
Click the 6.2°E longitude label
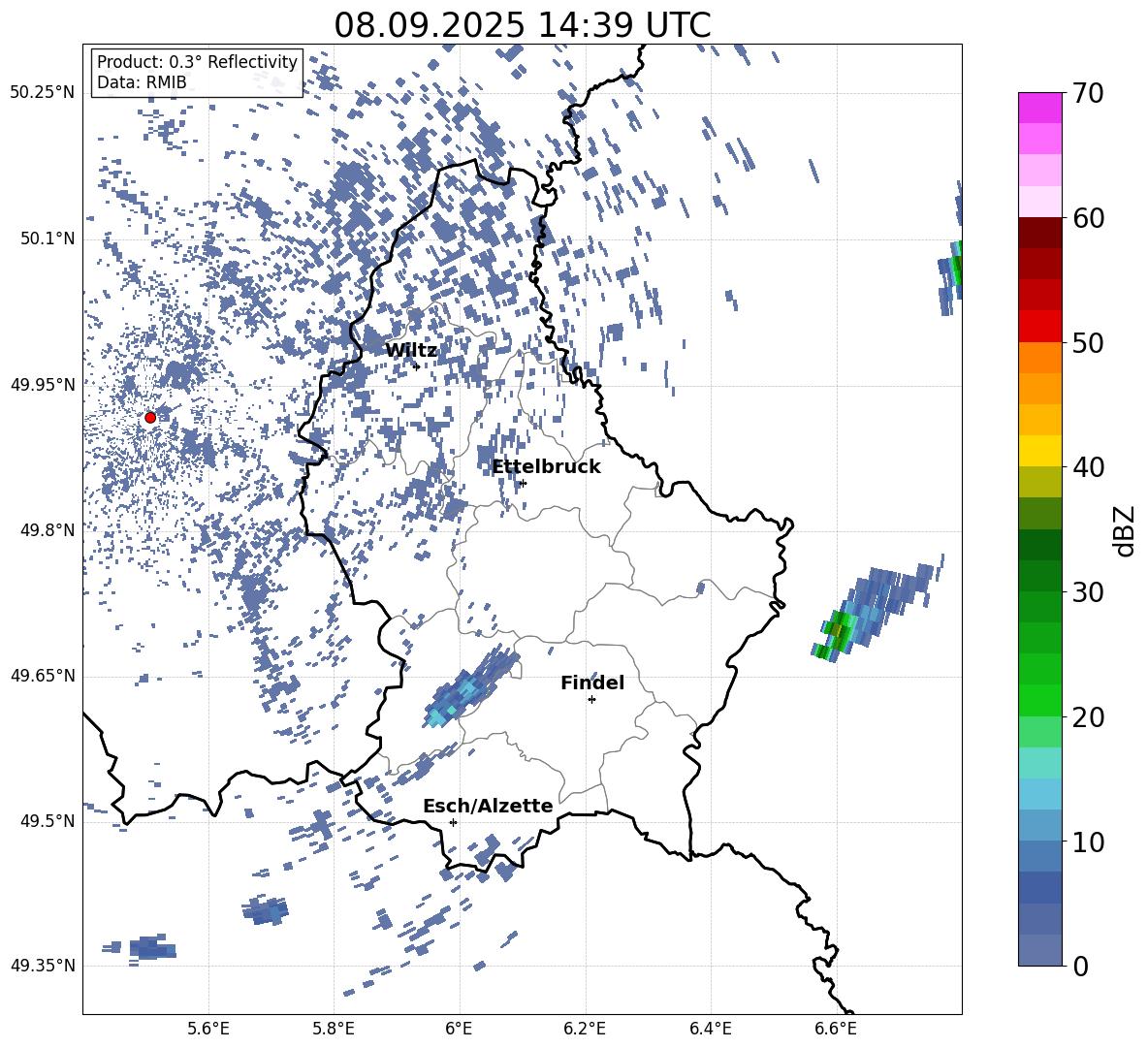[585, 1029]
